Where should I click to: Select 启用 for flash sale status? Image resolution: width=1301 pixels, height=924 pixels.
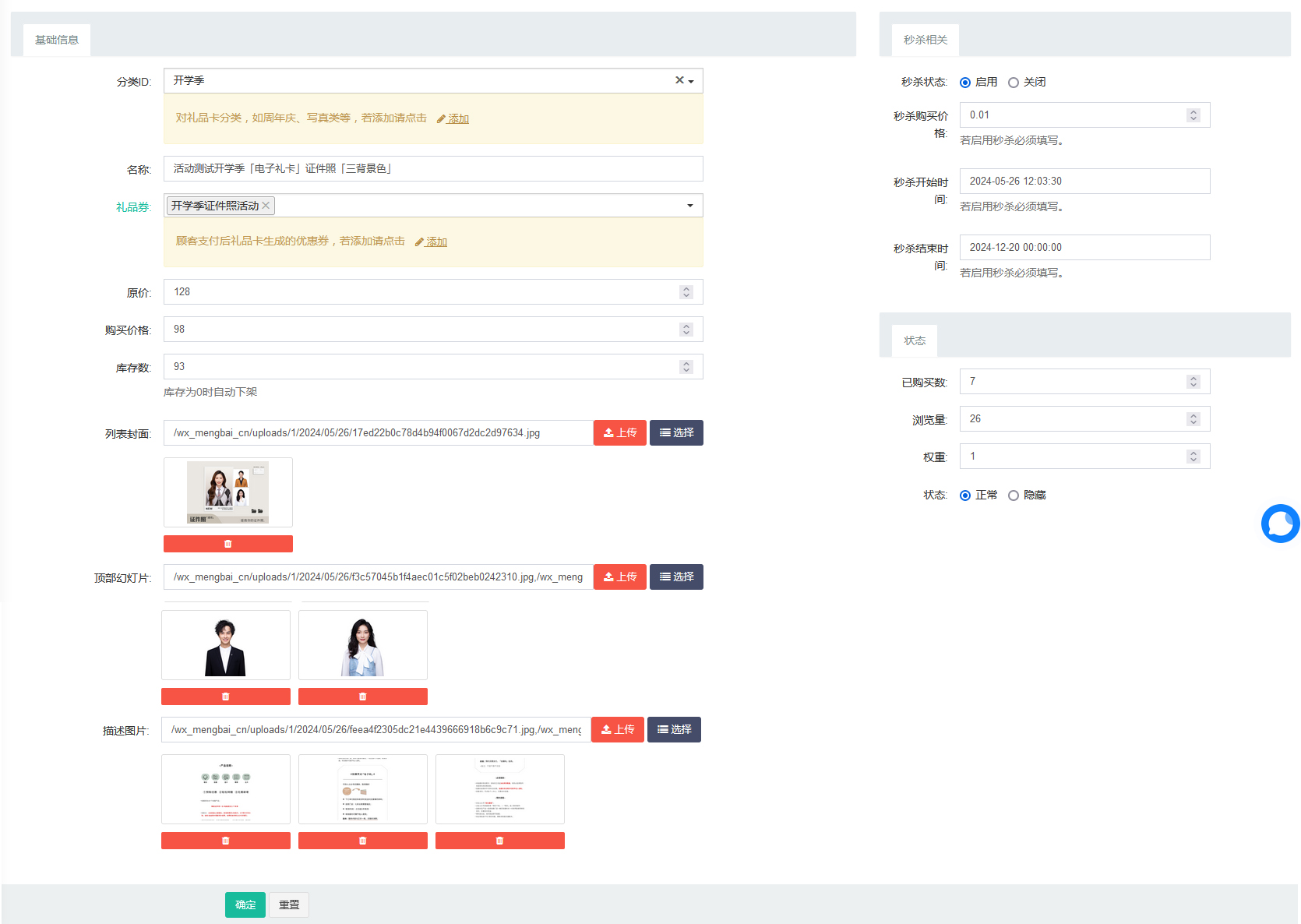click(965, 83)
